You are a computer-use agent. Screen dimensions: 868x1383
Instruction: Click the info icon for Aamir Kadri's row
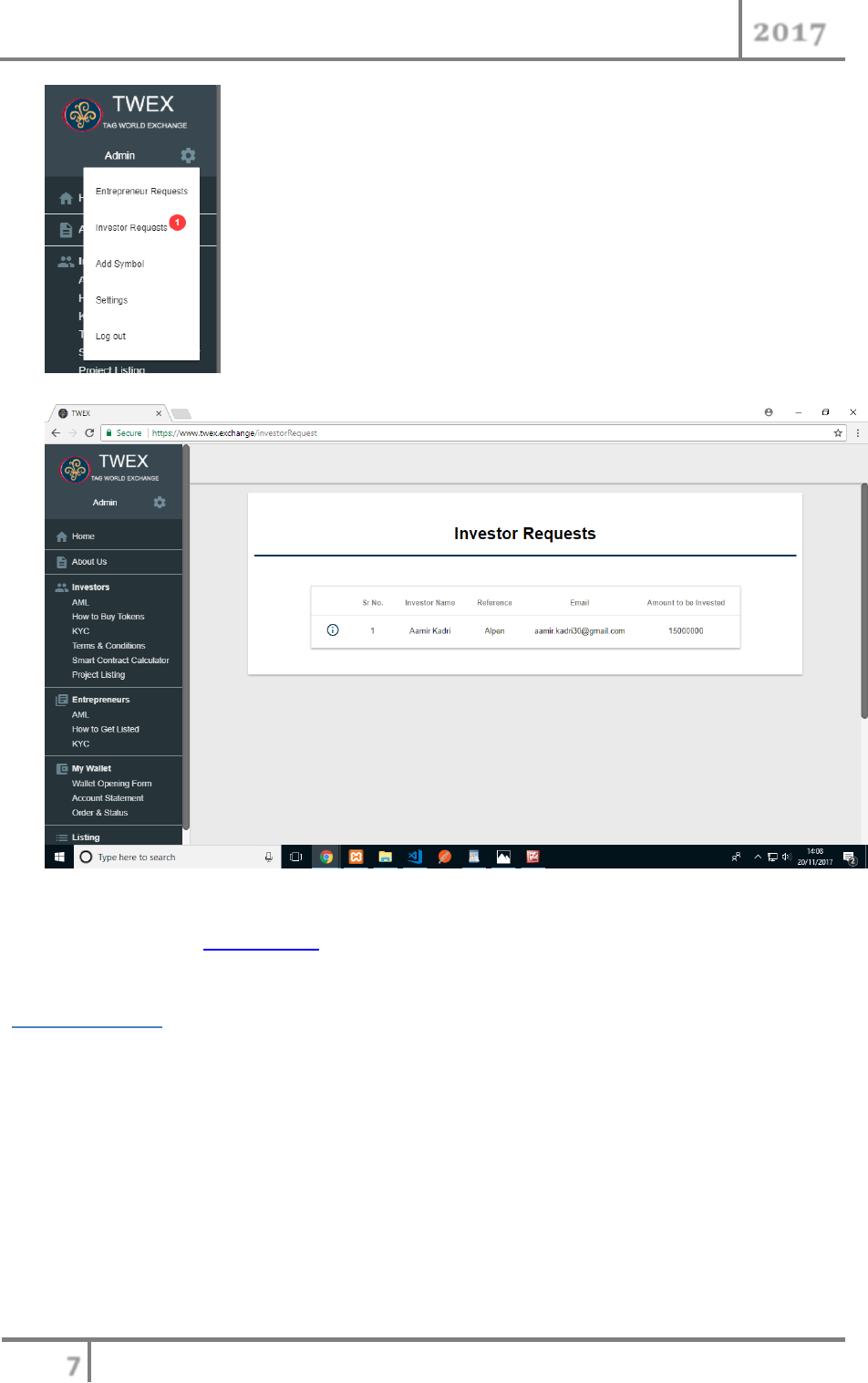click(x=333, y=630)
